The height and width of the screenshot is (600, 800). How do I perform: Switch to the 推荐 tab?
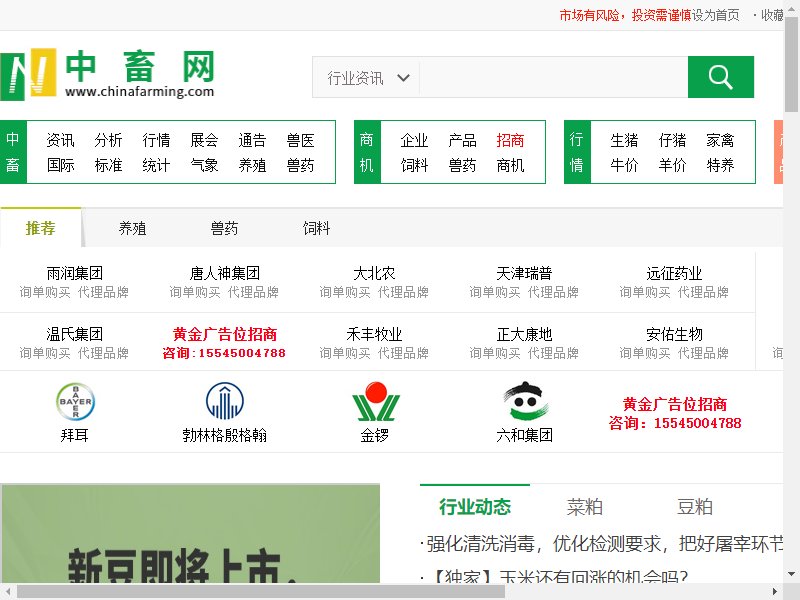[x=40, y=228]
